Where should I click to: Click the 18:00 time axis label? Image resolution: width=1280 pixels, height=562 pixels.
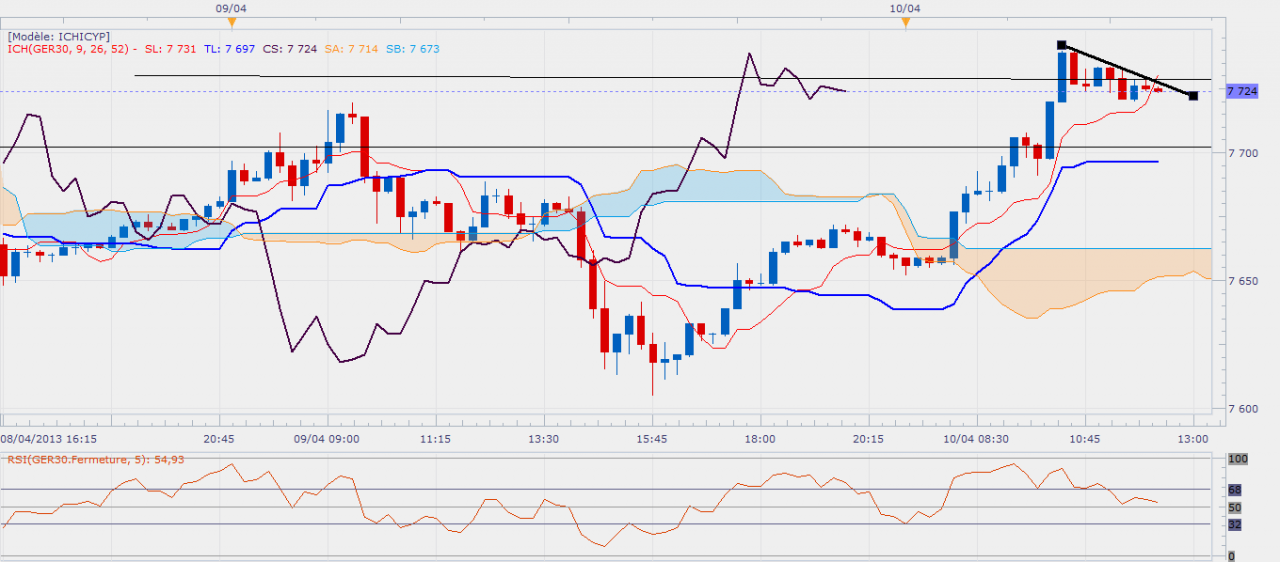click(760, 439)
